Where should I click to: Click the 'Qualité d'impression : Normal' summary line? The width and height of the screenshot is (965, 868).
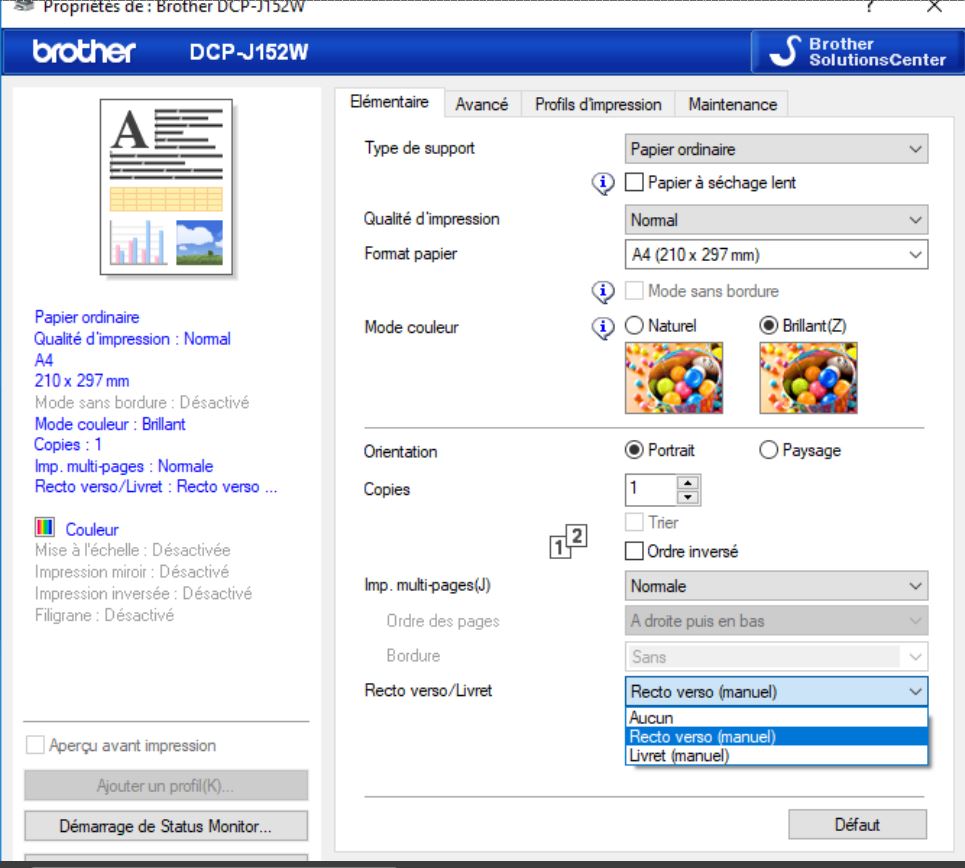coord(132,339)
